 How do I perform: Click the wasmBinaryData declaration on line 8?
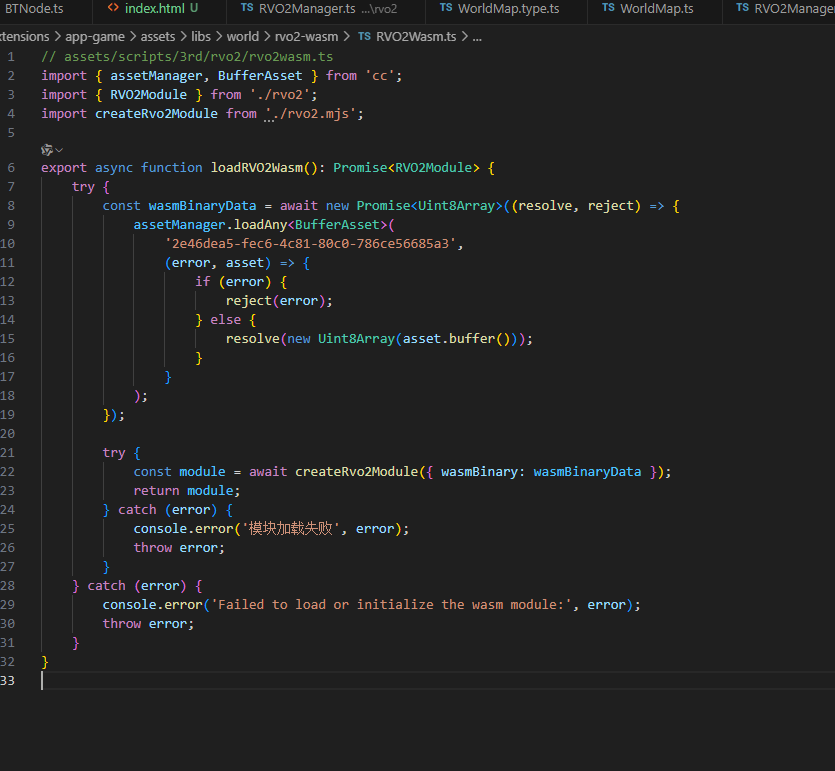pyautogui.click(x=202, y=206)
